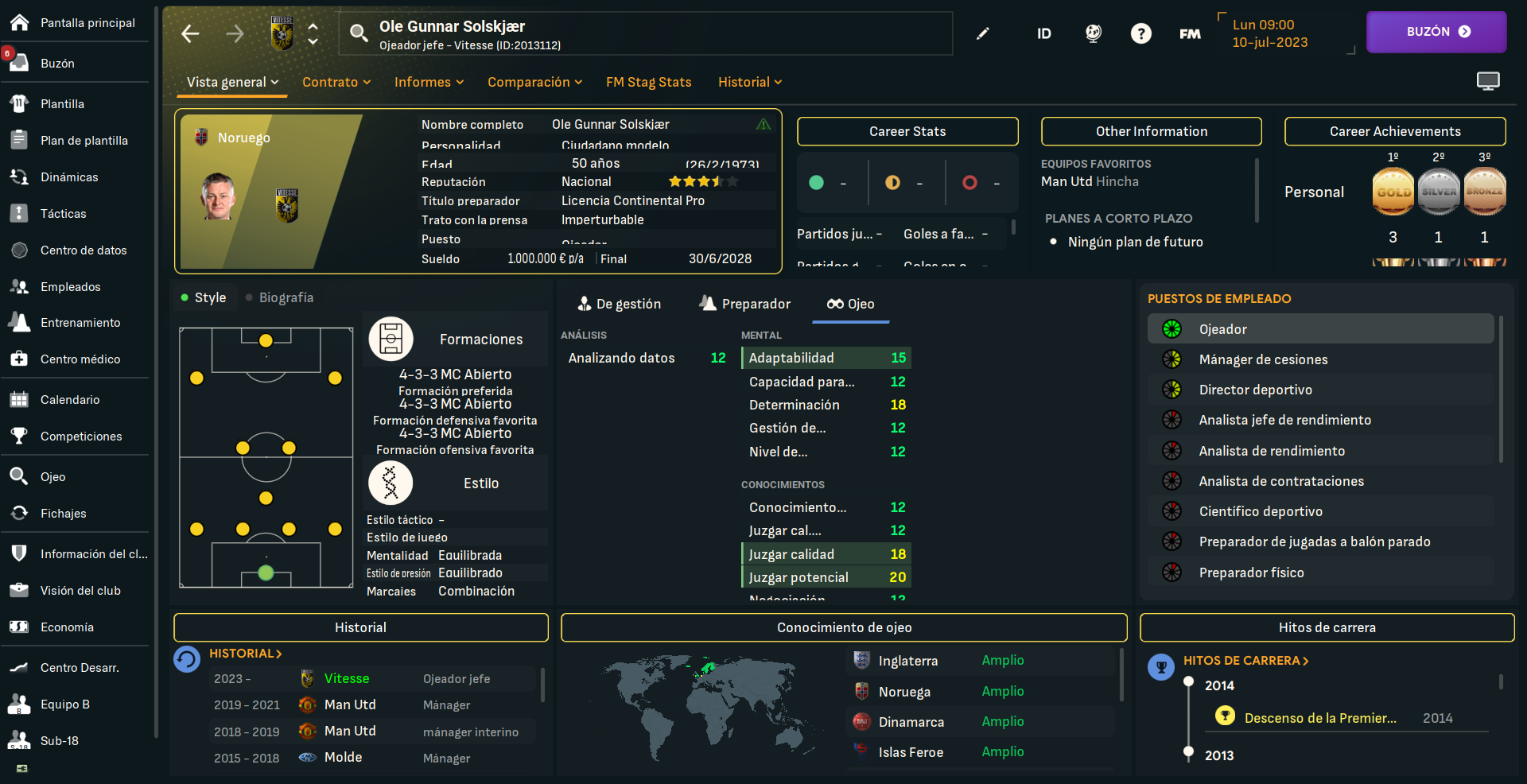Click the Historial circular history icon
The width and height of the screenshot is (1527, 784).
point(187,659)
